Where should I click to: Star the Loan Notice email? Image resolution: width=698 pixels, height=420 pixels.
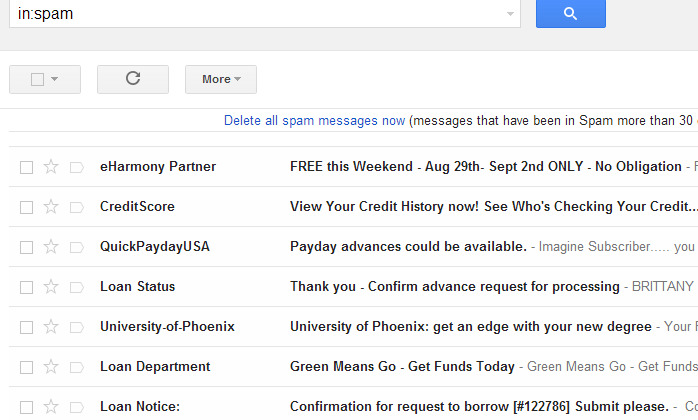[x=51, y=407]
